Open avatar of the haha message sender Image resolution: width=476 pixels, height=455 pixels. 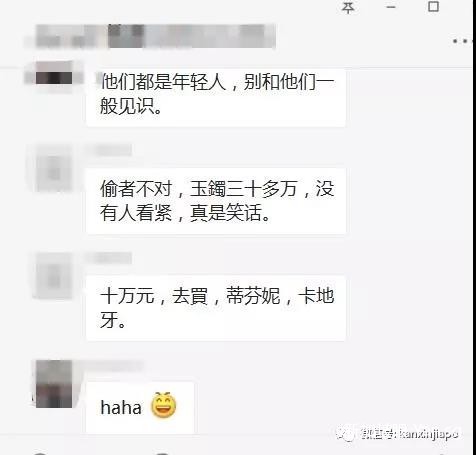coord(54,384)
